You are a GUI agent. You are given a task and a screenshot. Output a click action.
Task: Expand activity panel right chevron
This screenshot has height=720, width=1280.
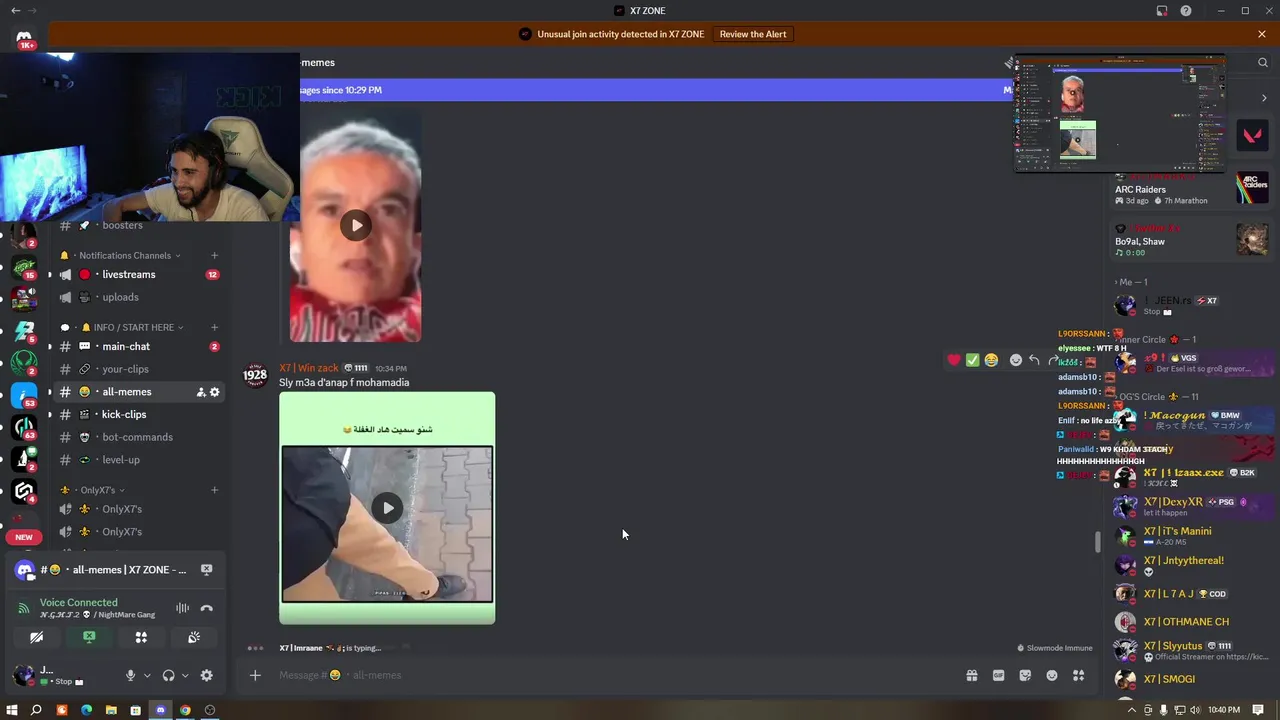pos(1264,98)
